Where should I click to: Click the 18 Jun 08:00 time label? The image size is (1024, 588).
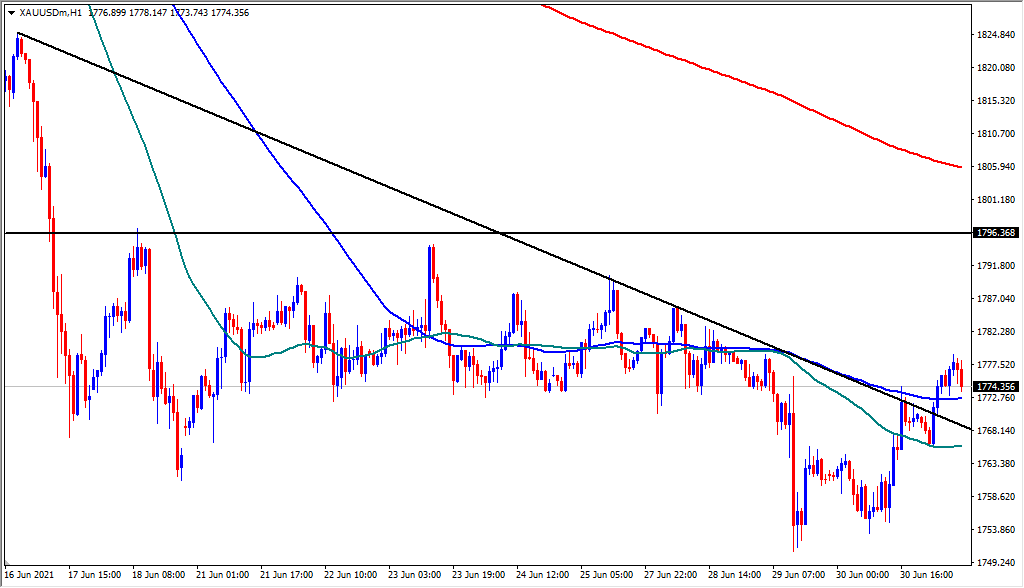(x=159, y=575)
